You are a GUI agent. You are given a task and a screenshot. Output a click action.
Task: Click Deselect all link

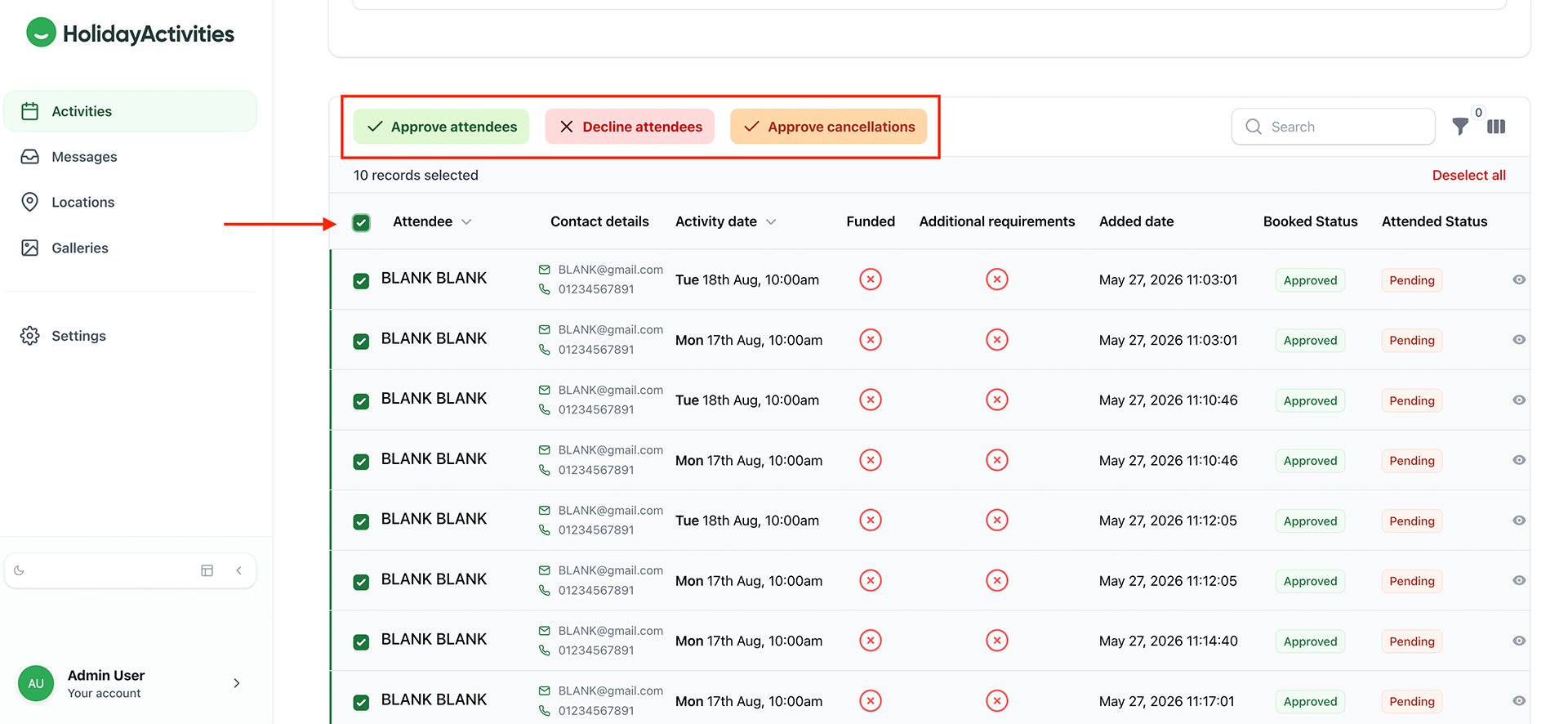coord(1468,175)
